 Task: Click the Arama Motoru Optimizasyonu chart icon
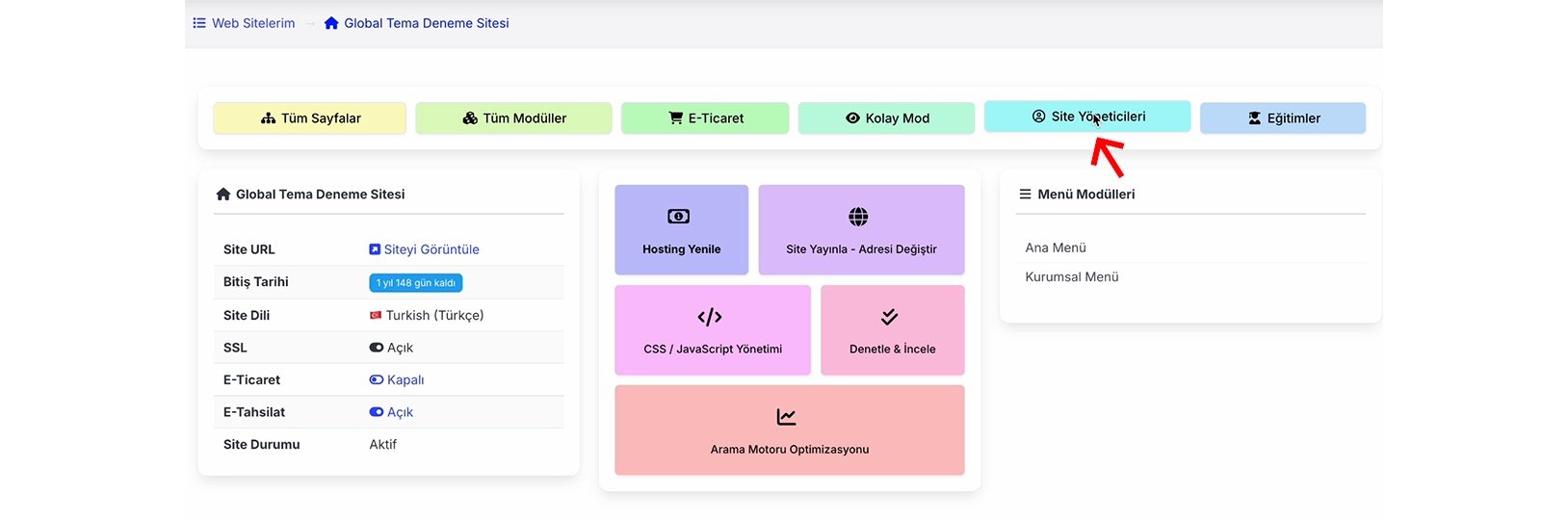coord(787,417)
